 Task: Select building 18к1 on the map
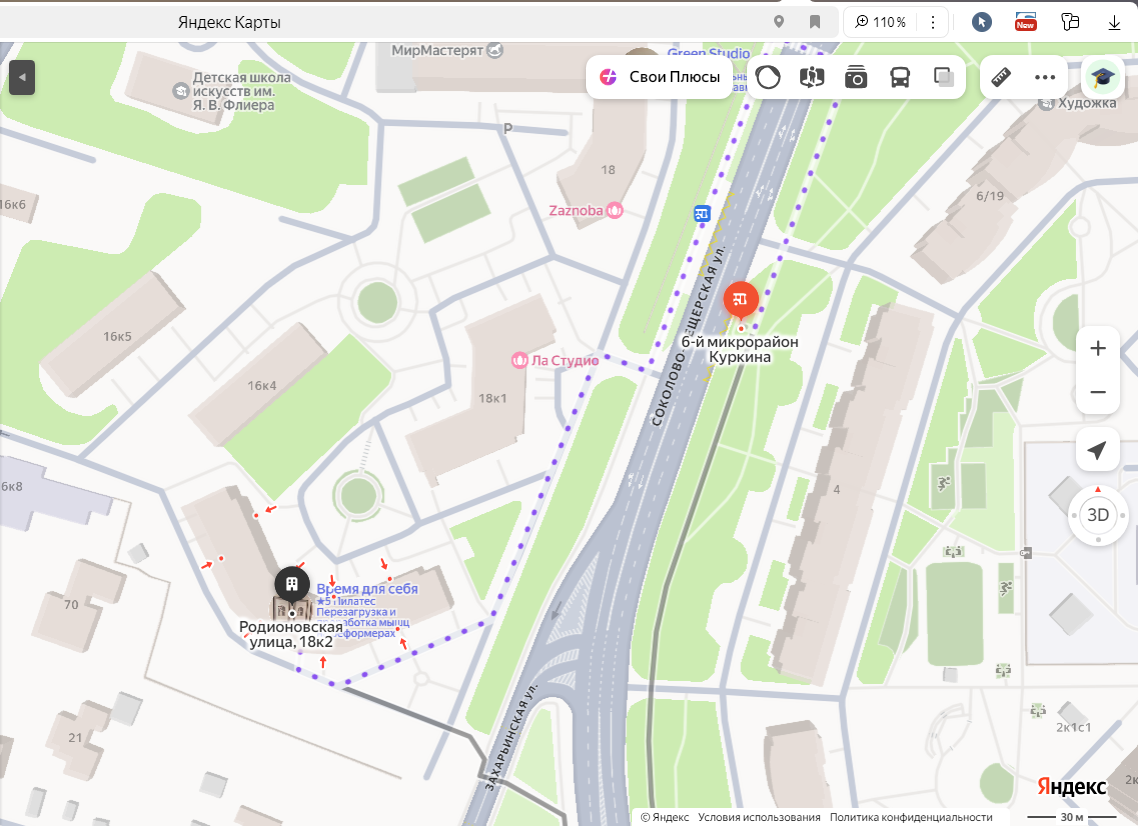click(493, 398)
